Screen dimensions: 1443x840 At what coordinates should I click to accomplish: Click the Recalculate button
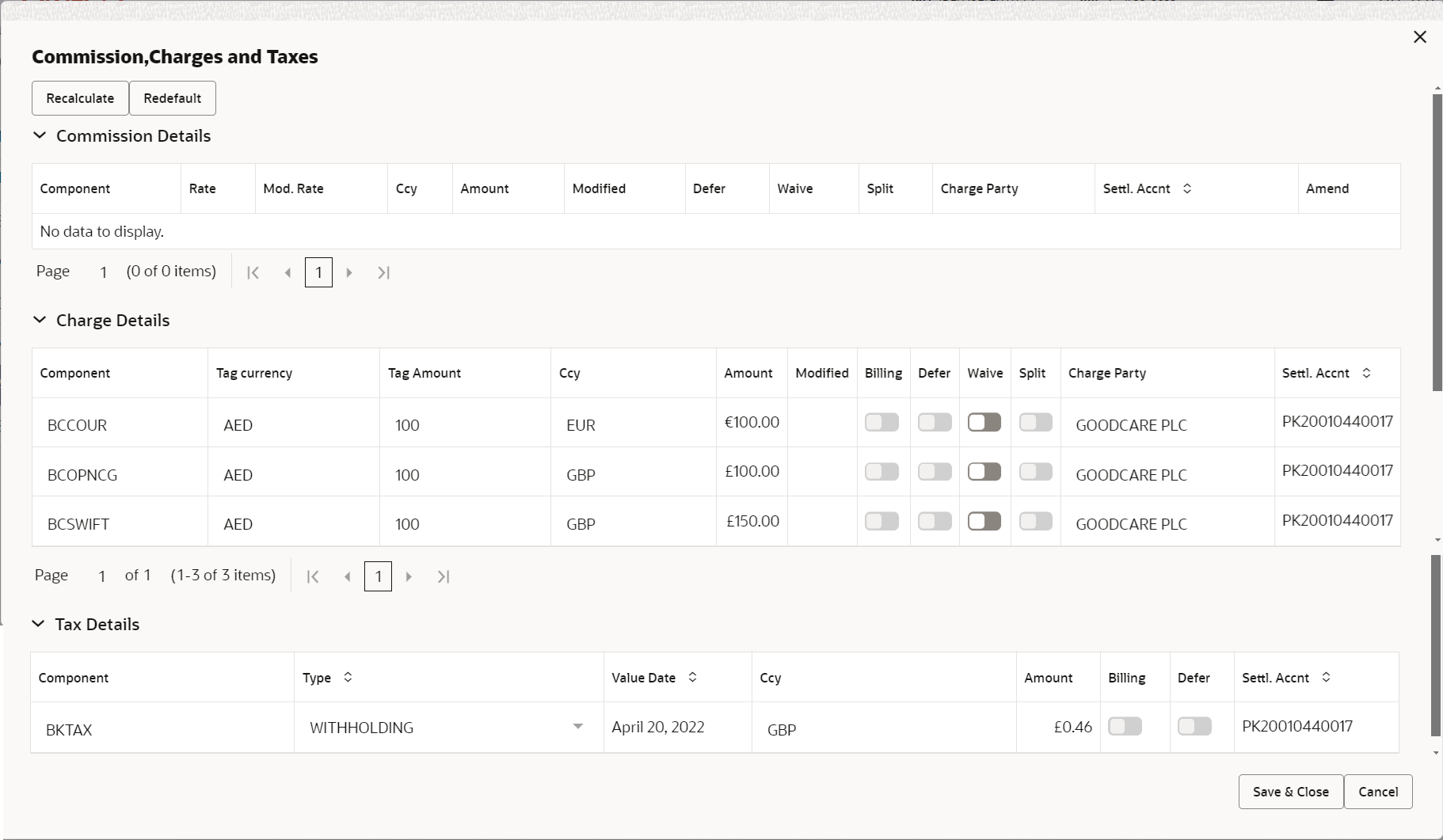point(80,98)
